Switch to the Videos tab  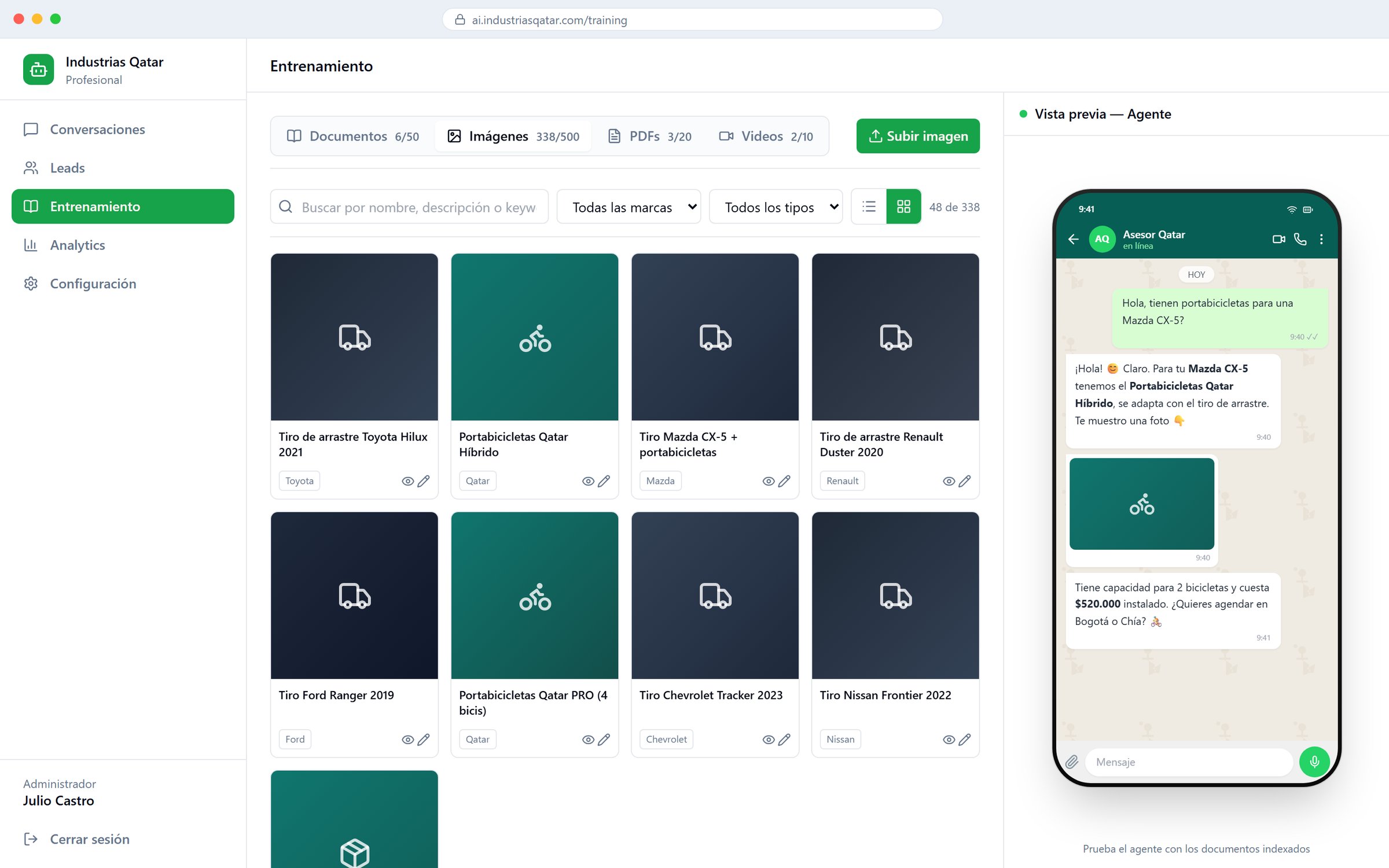[x=766, y=136]
